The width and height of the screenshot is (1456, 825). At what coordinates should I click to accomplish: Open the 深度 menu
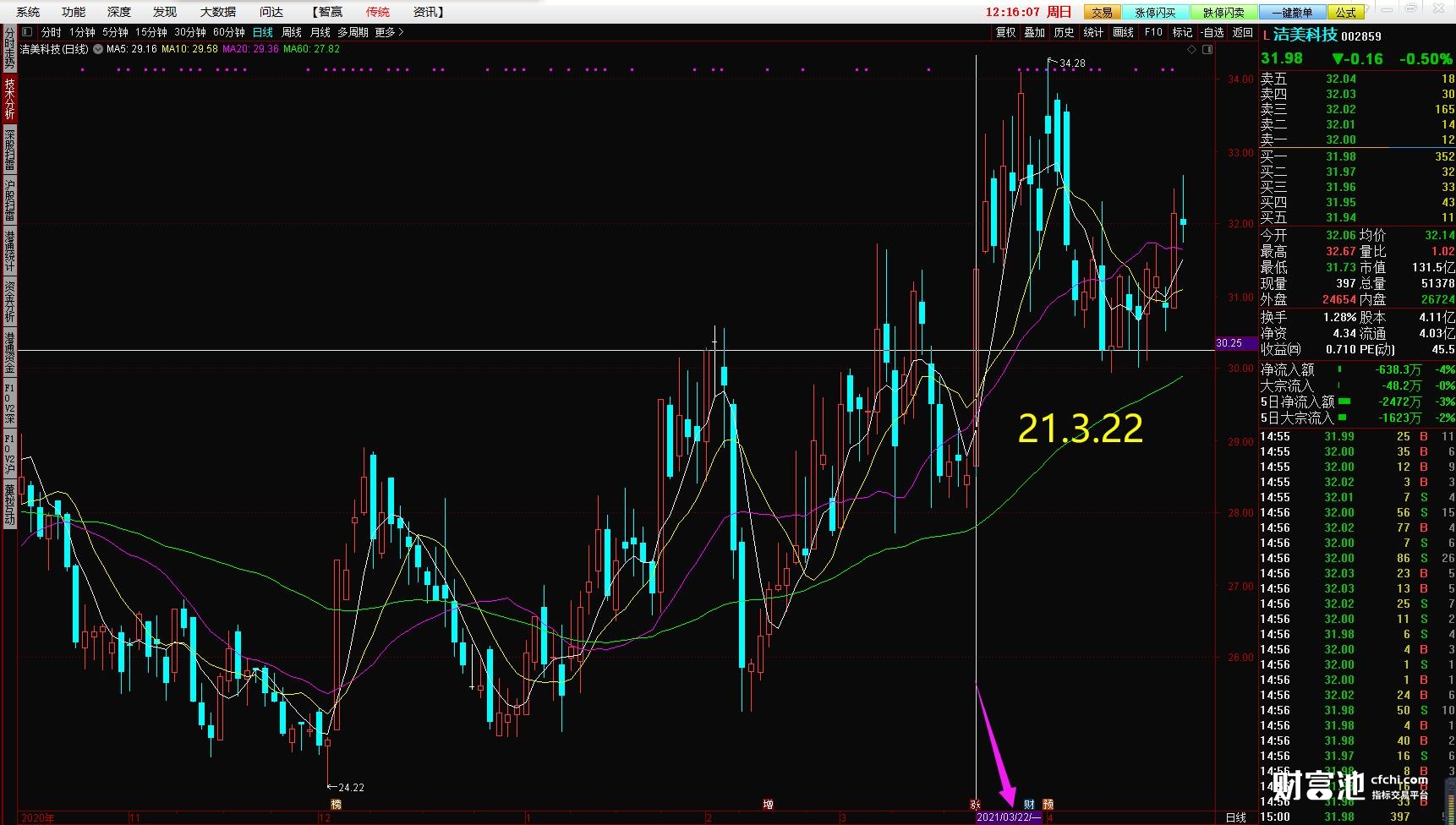(x=119, y=12)
